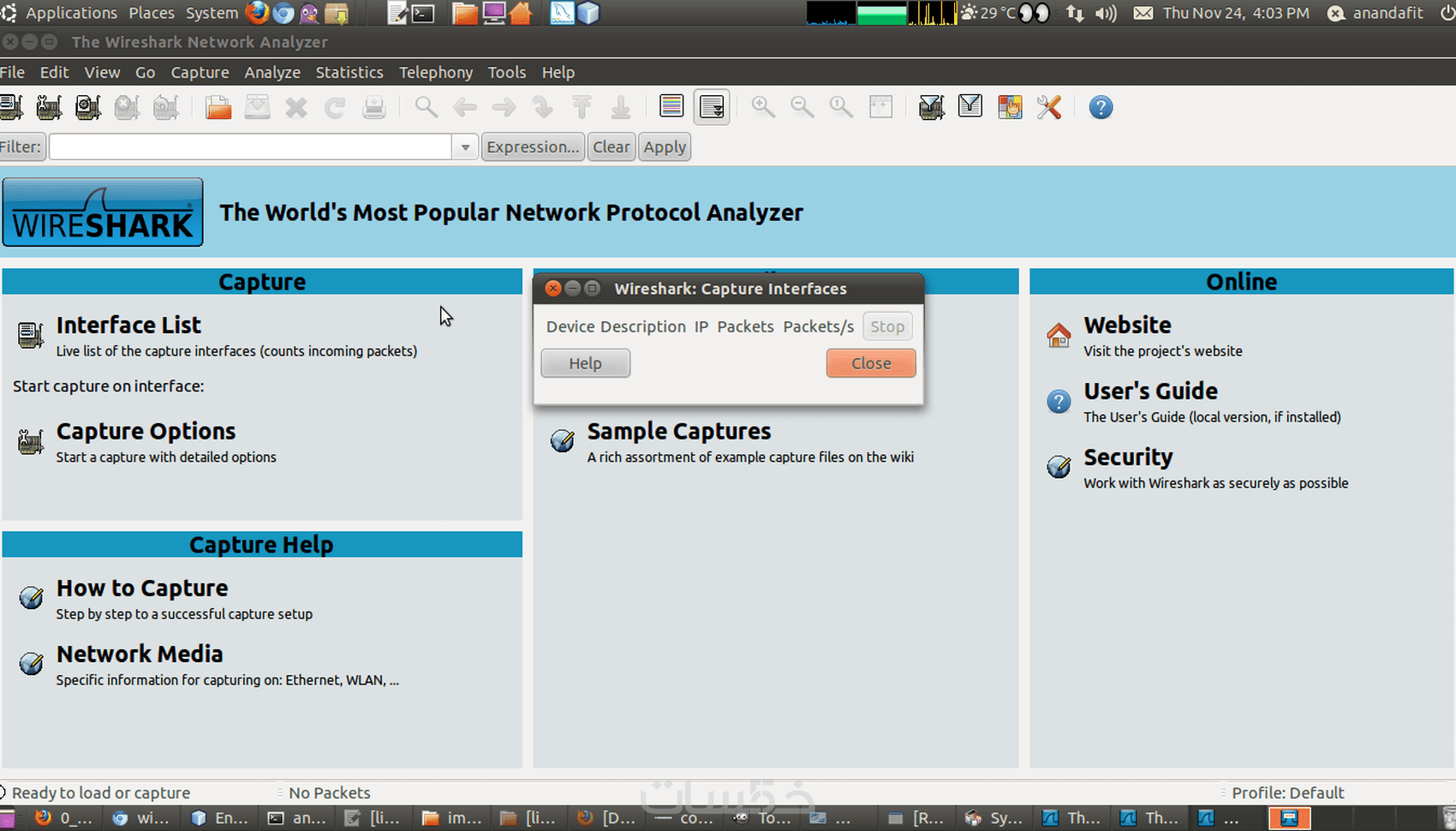Open the Analyze menu
Viewport: 1456px width, 831px height.
[272, 73]
